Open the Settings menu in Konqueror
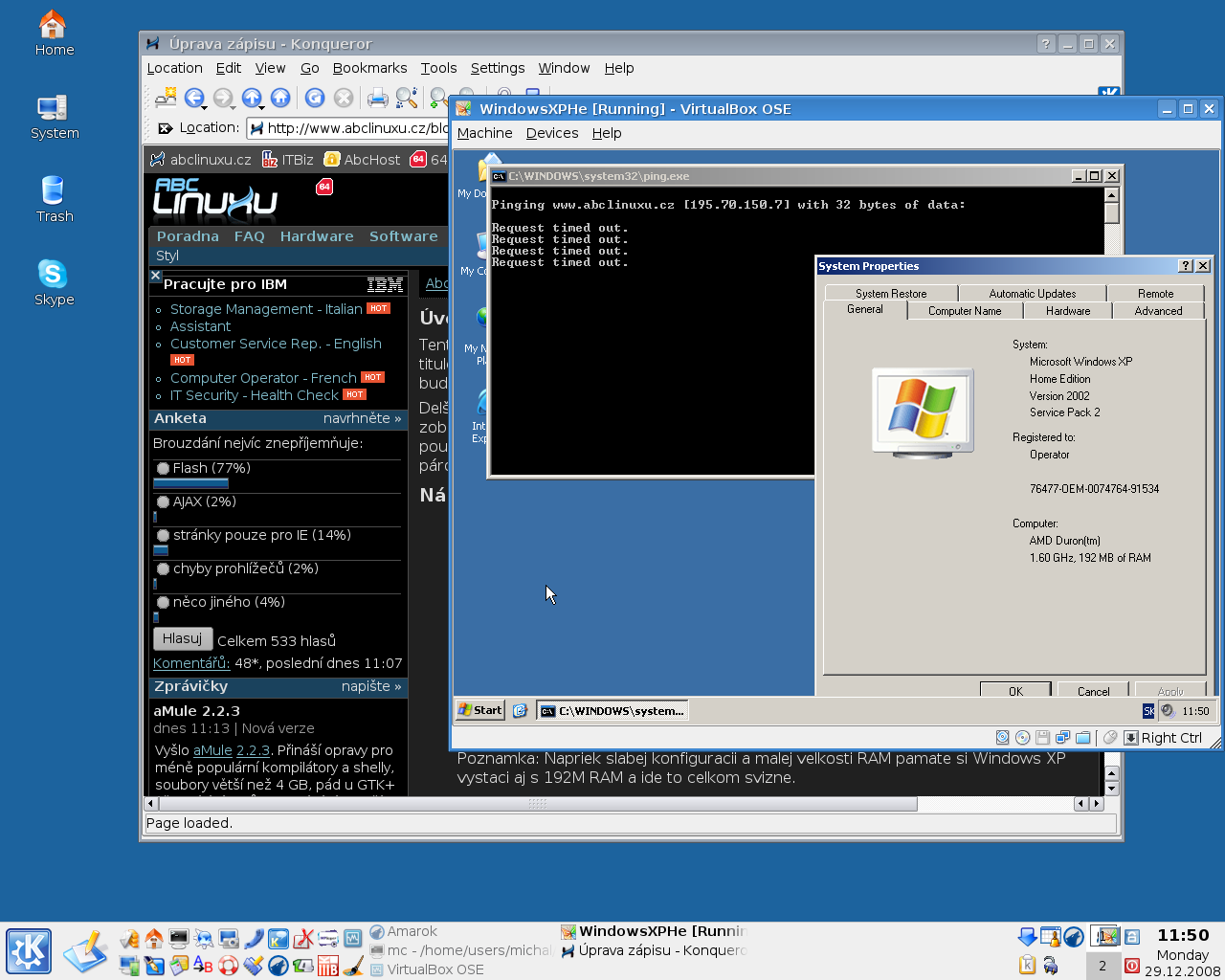This screenshot has width=1225, height=980. click(x=497, y=68)
